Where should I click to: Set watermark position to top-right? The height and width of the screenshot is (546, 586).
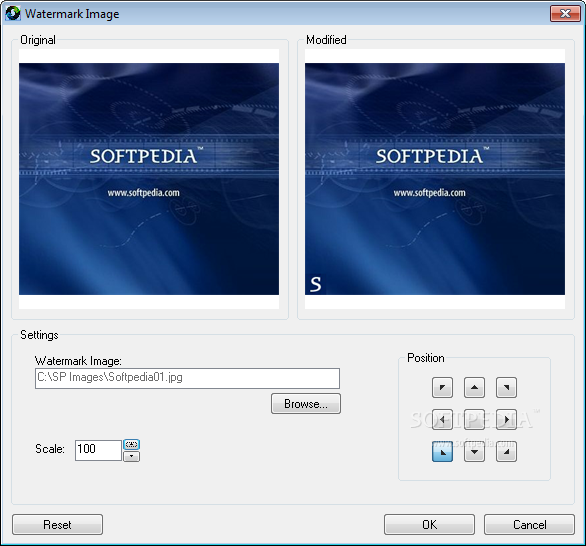click(506, 388)
